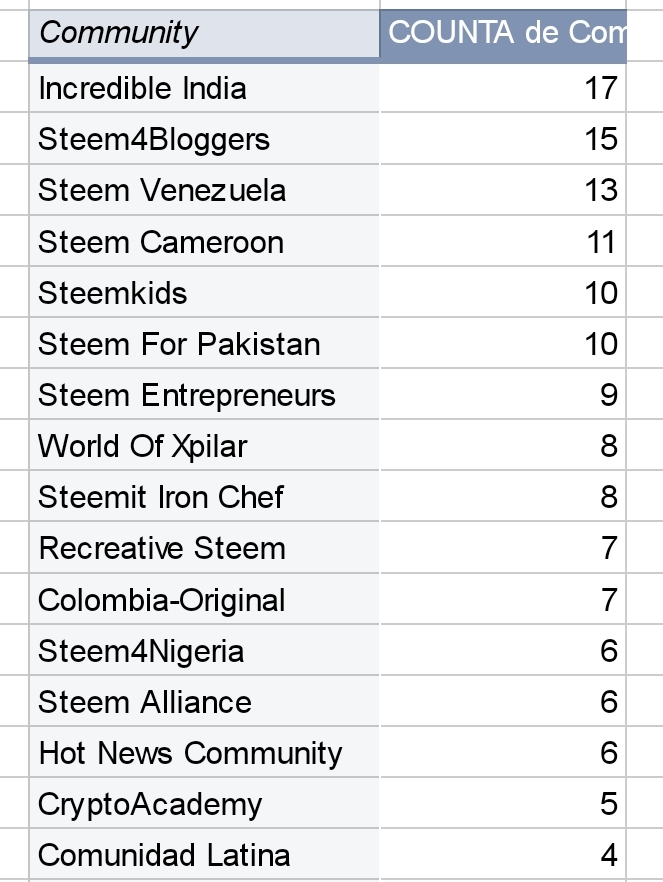Select the World Of Xpilar cell

click(x=204, y=445)
